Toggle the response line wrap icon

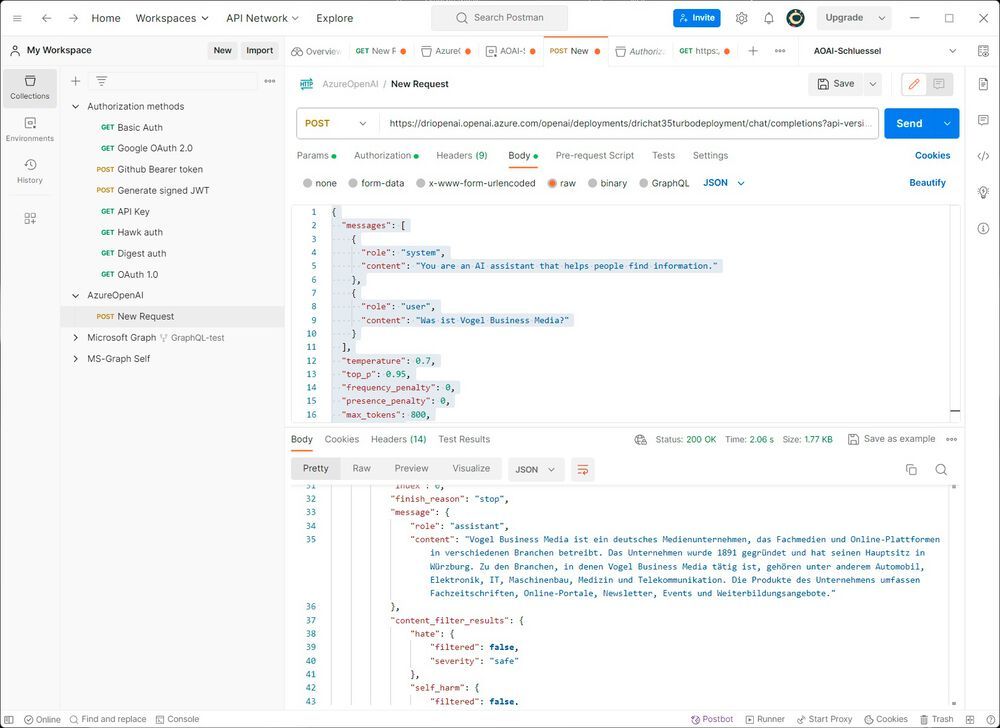click(582, 470)
